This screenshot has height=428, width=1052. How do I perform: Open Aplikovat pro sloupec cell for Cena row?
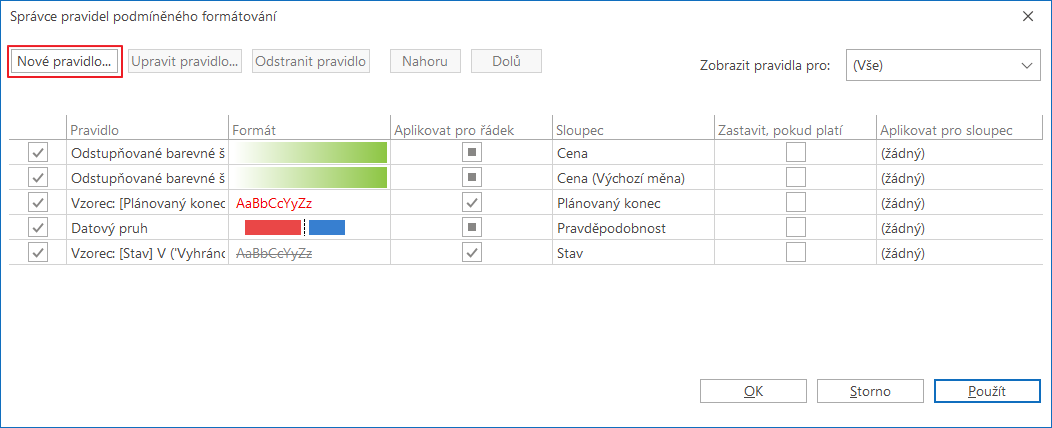(959, 154)
